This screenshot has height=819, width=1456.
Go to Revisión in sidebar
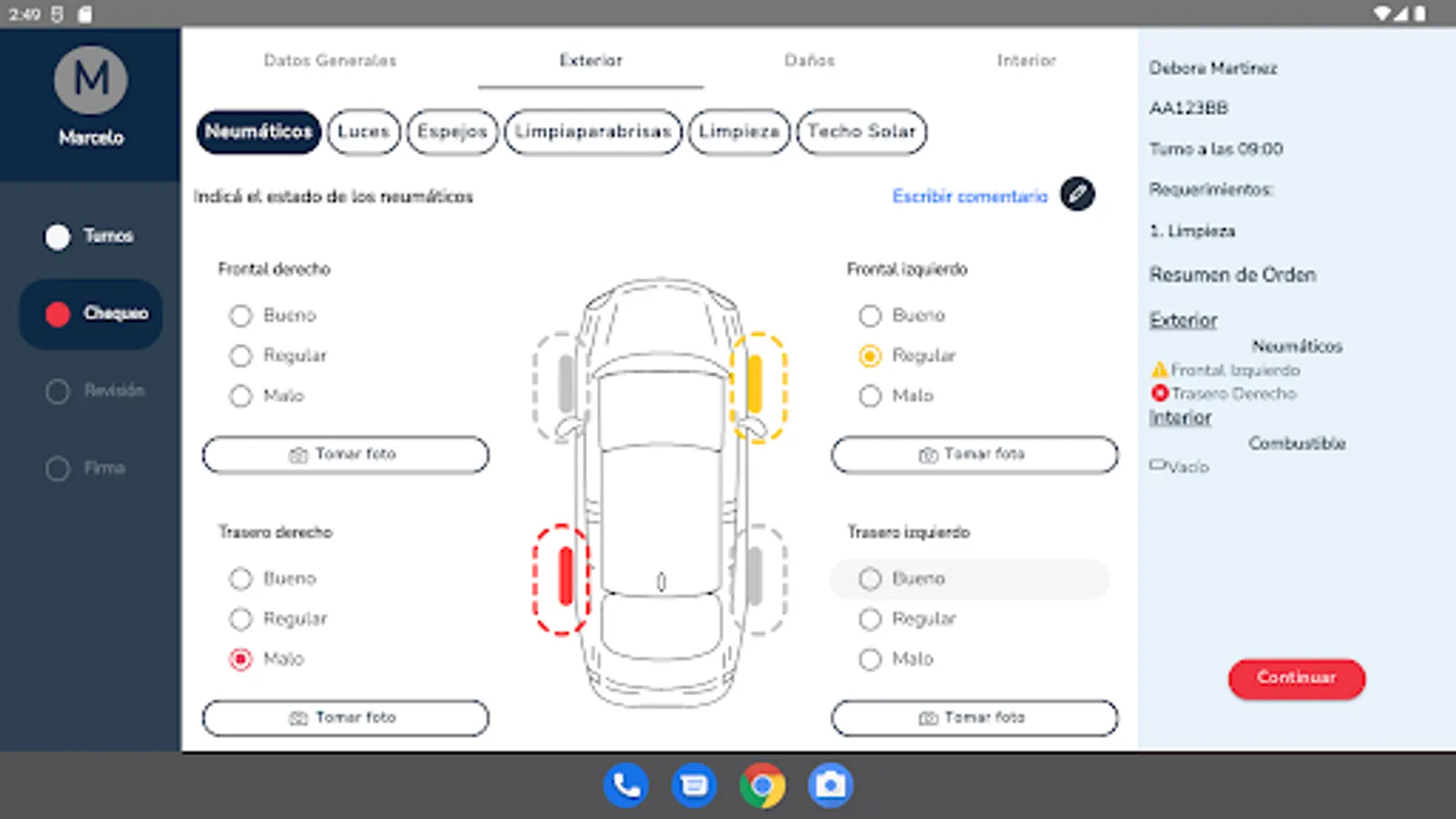pyautogui.click(x=114, y=390)
